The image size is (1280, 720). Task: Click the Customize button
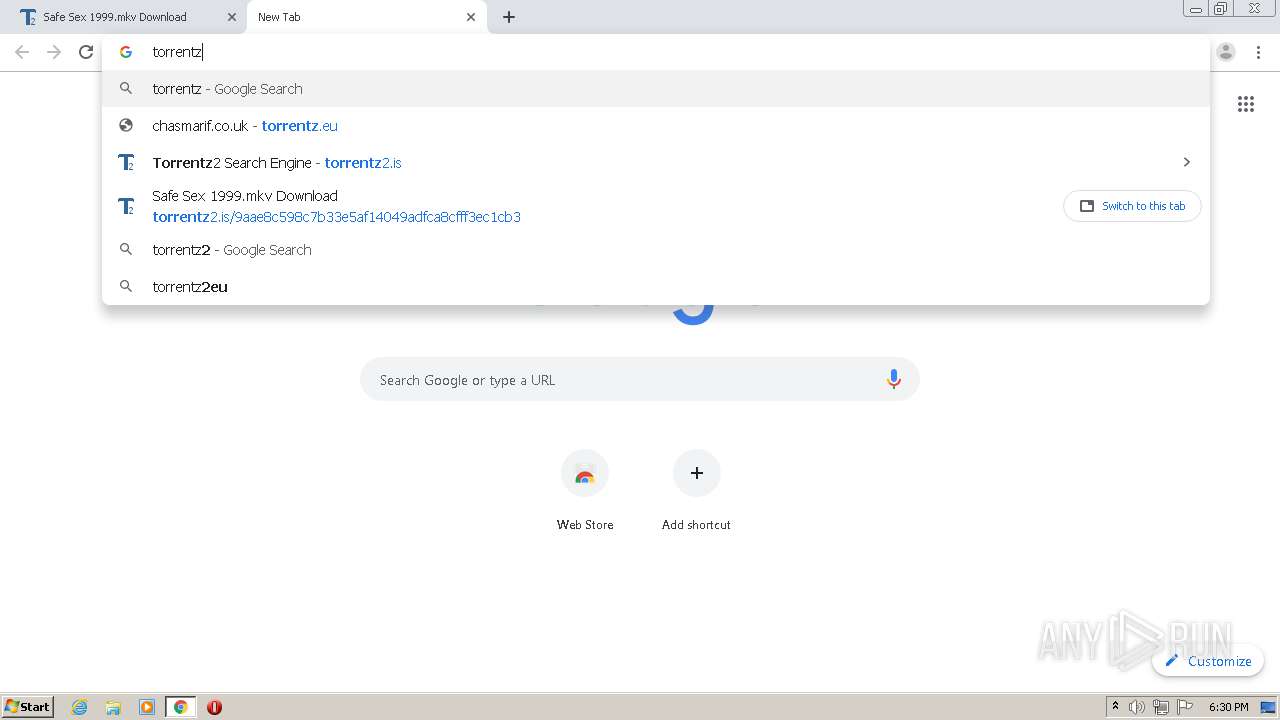[1208, 661]
